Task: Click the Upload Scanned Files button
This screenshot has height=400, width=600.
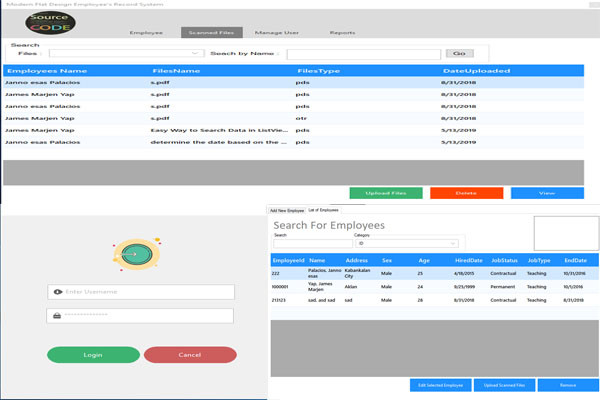Action: (504, 385)
